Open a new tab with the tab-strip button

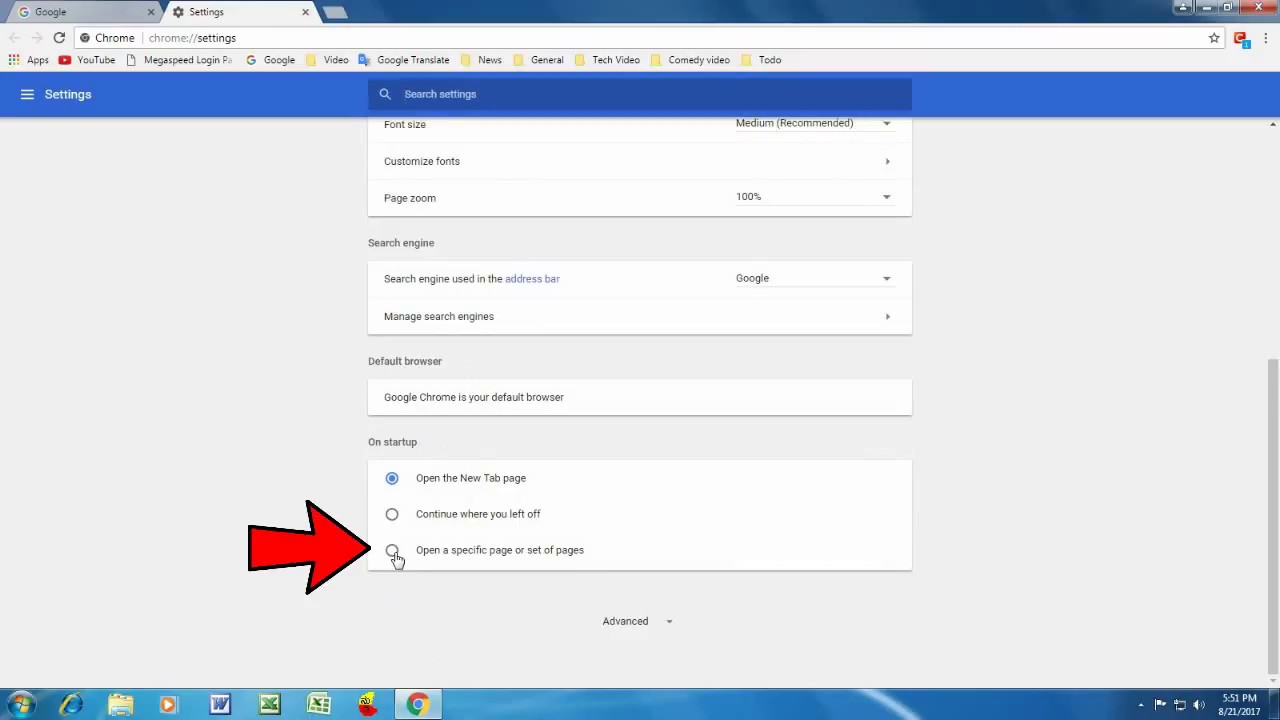click(x=335, y=12)
